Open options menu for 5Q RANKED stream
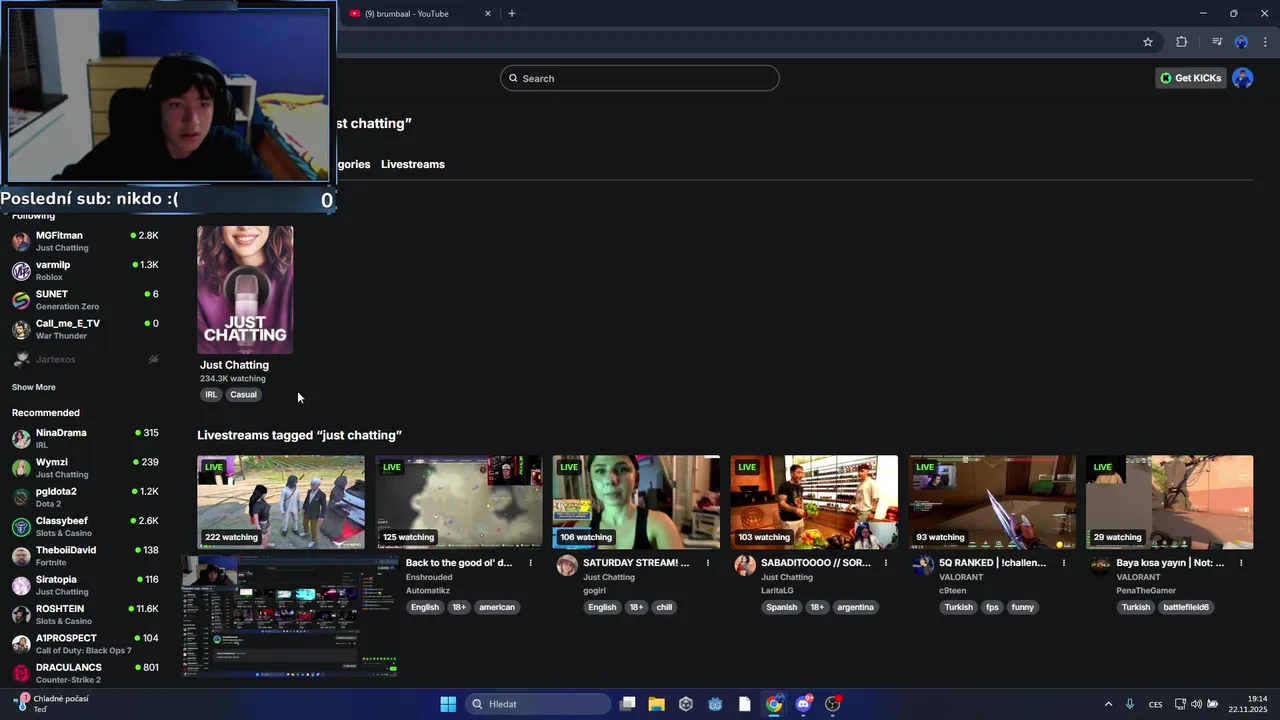 (1064, 563)
